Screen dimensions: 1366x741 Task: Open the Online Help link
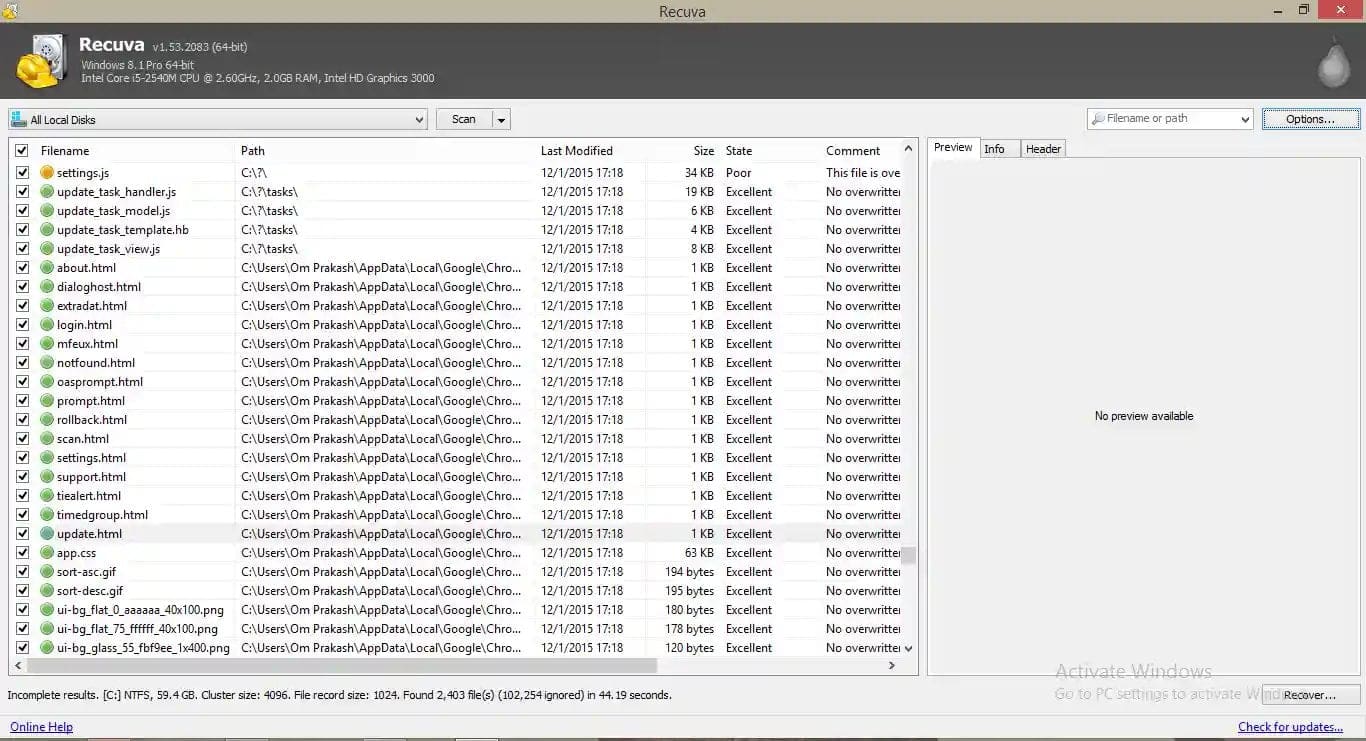41,727
